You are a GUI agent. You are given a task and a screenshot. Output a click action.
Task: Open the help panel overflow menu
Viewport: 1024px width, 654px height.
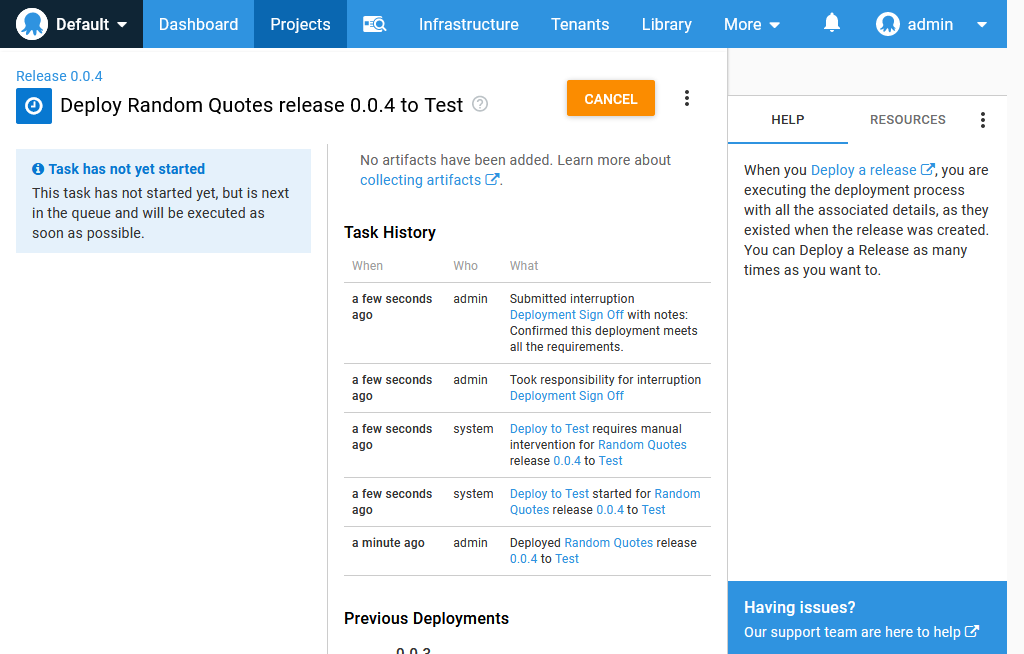pos(983,120)
